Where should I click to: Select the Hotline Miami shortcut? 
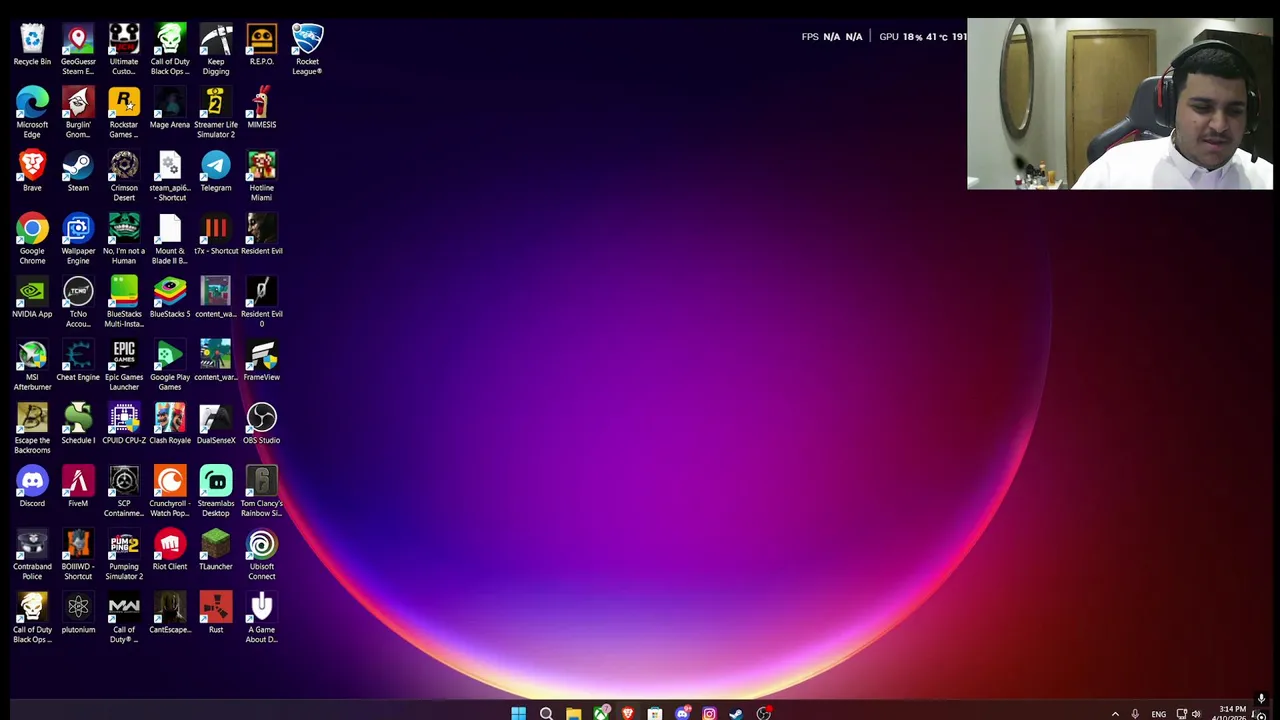(261, 176)
